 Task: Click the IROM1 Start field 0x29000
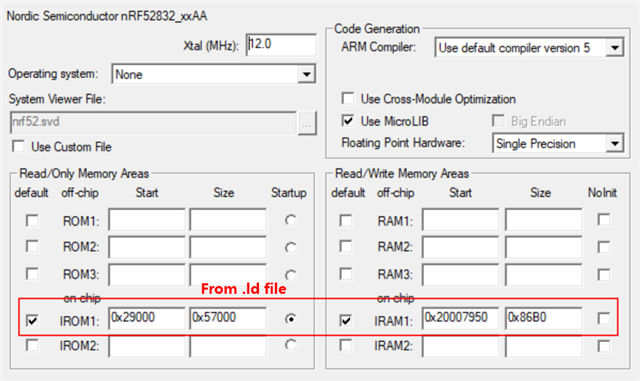[147, 318]
